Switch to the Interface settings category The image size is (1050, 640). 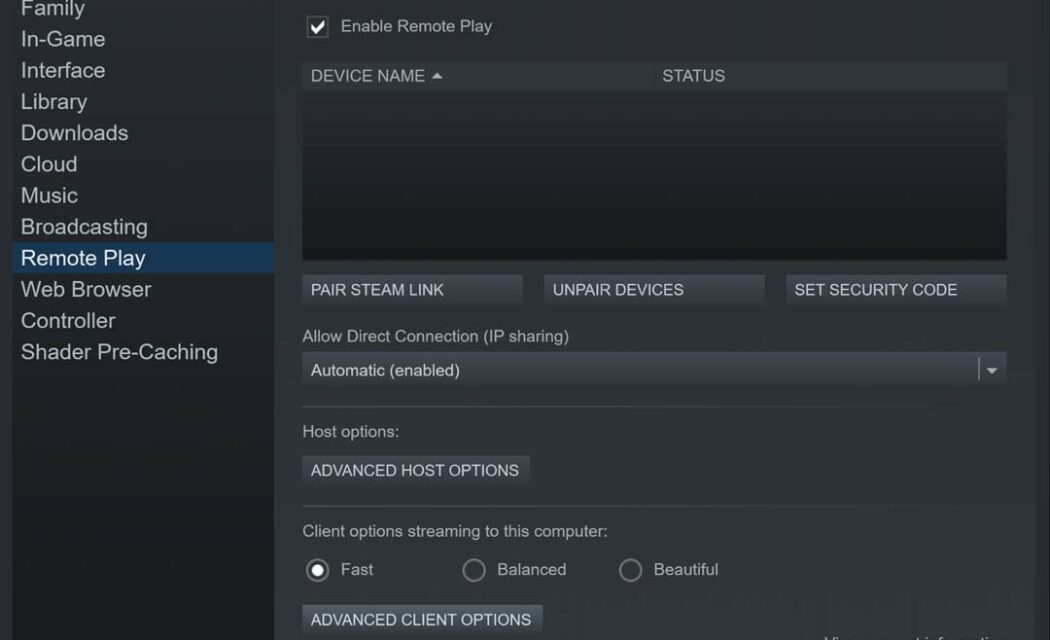143,70
